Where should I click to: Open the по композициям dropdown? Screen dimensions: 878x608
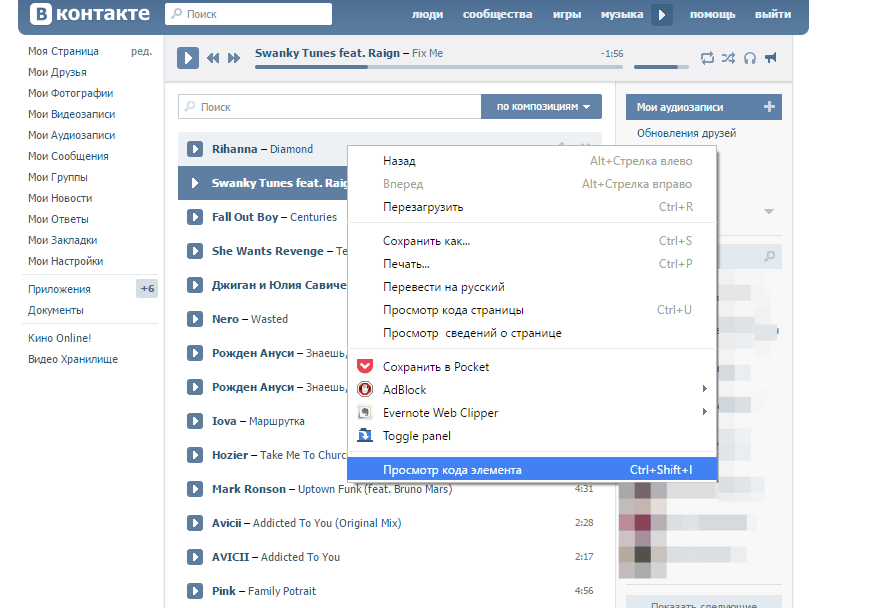[x=541, y=106]
